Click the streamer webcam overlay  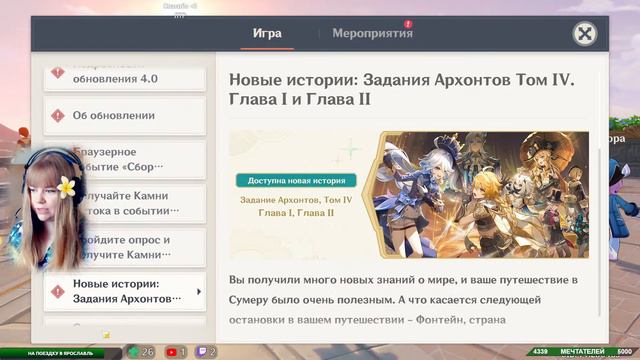tap(47, 209)
